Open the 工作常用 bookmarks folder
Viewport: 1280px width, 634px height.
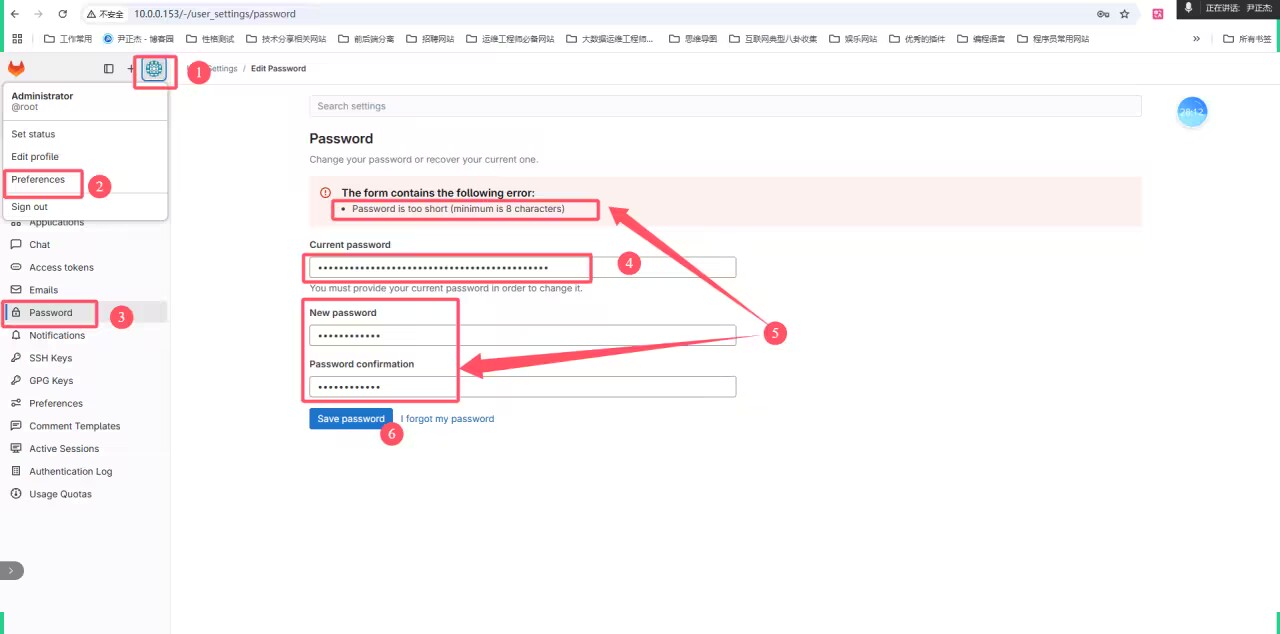[x=68, y=39]
